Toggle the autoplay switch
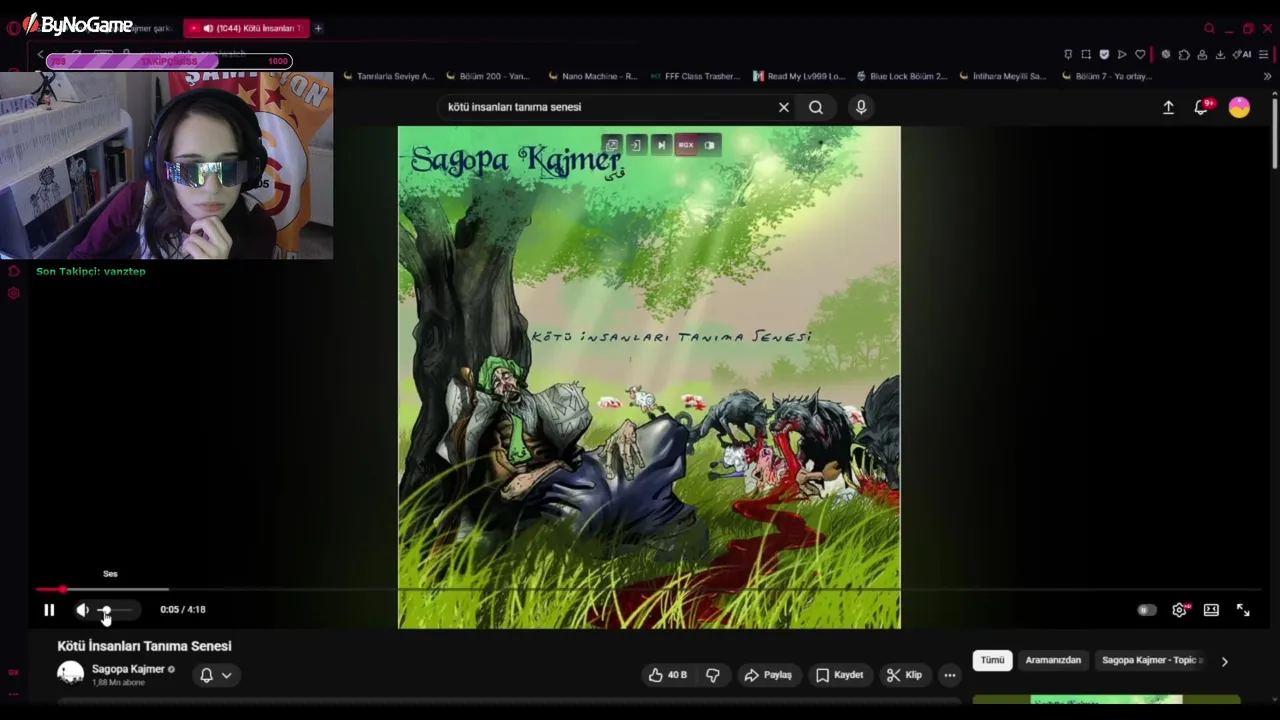Screen dimensions: 1280x720 [x=1147, y=610]
